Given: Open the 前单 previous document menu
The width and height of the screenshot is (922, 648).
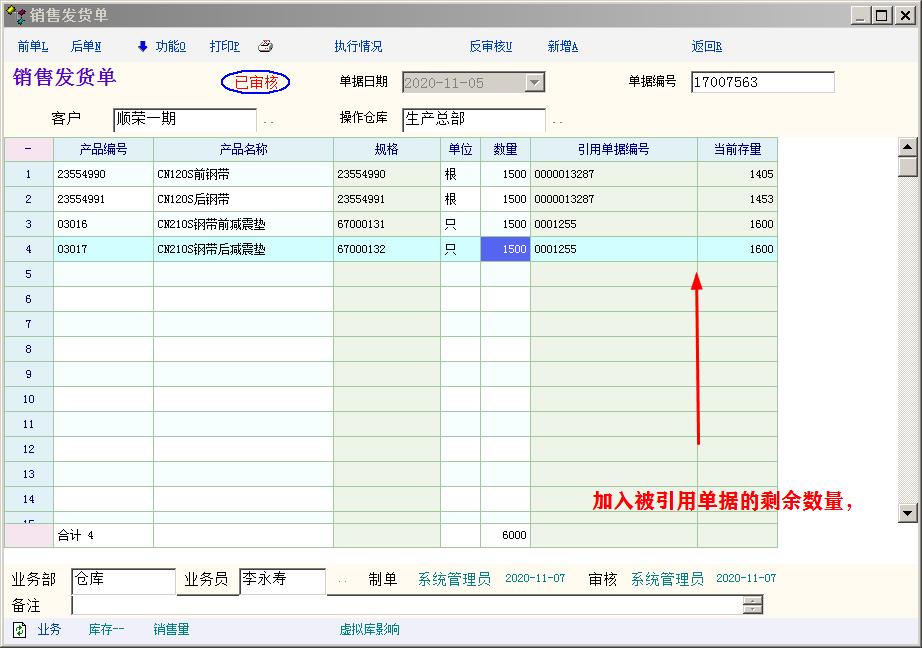Looking at the screenshot, I should [32, 46].
